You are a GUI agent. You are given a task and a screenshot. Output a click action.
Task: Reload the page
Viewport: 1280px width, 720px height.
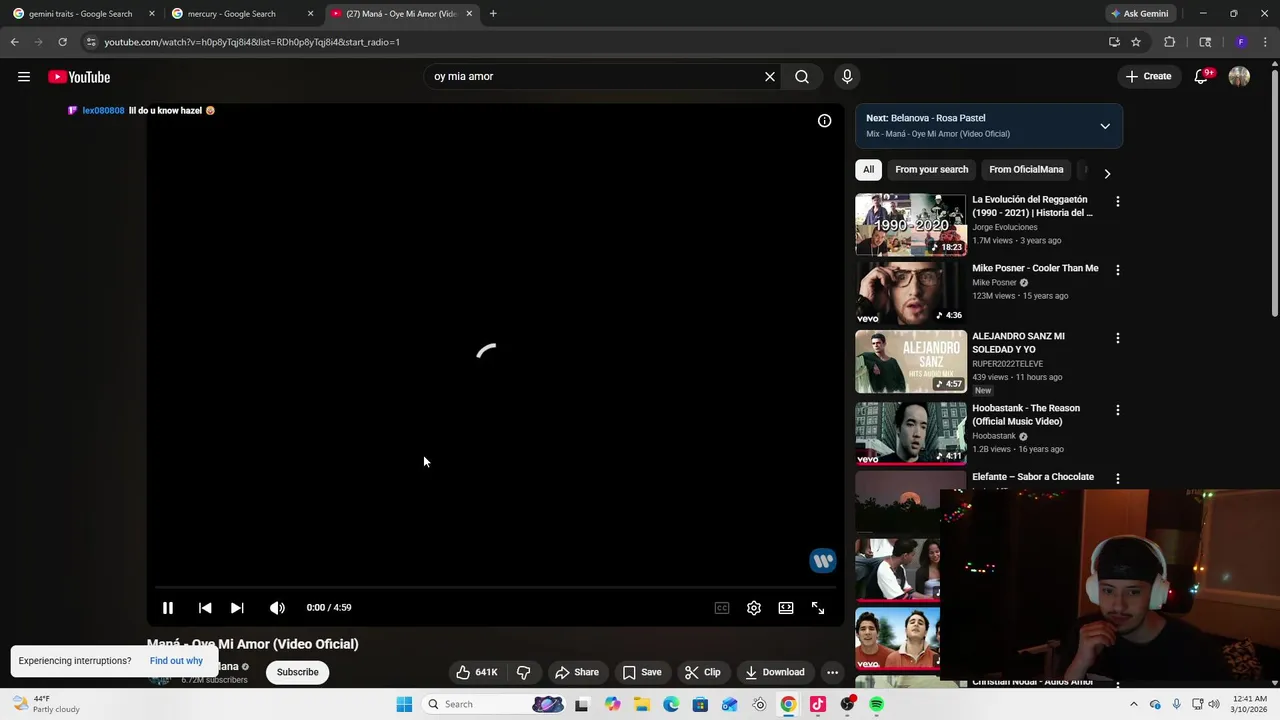pyautogui.click(x=62, y=42)
